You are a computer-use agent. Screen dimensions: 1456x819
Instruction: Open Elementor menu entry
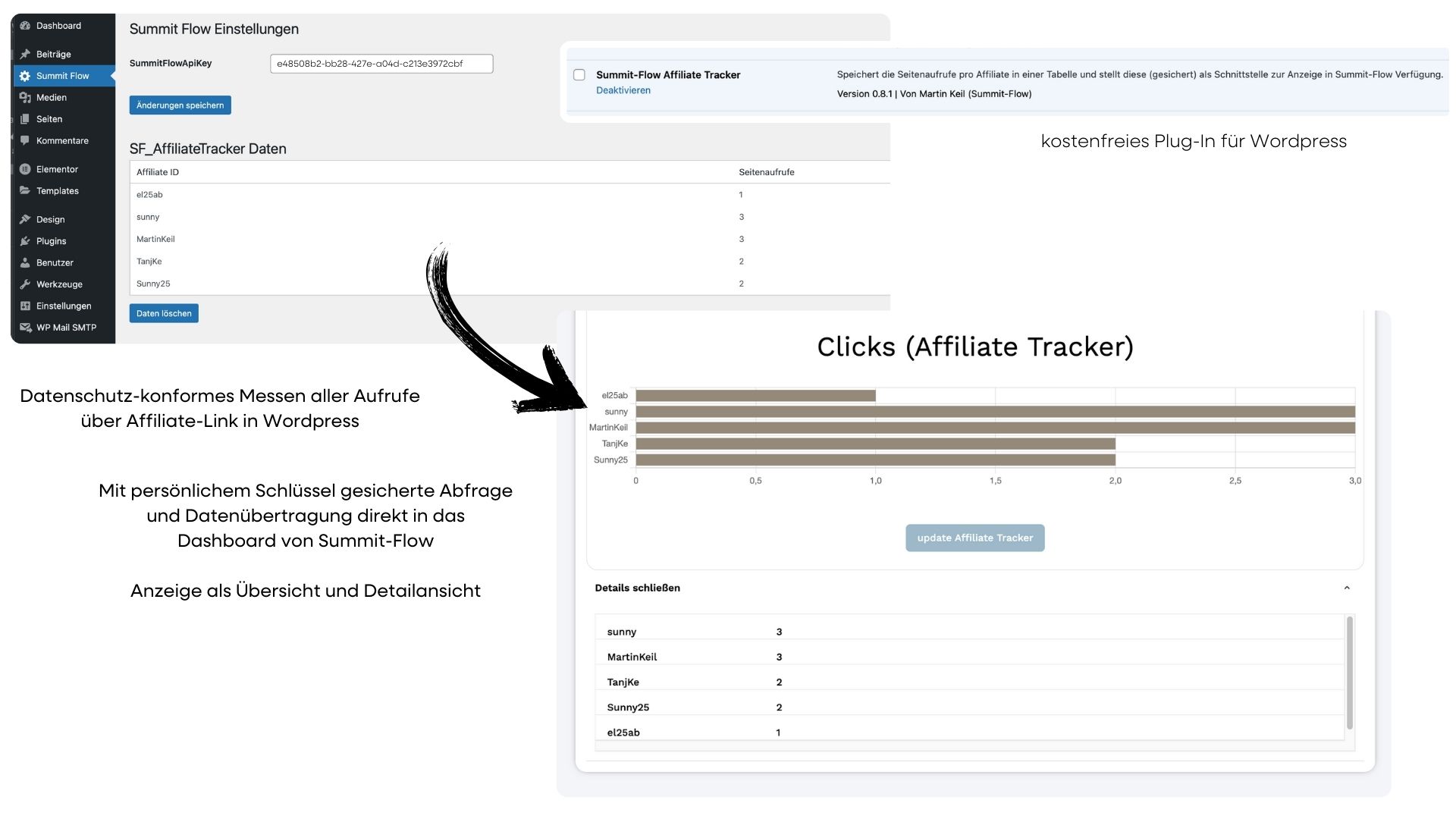tap(64, 169)
